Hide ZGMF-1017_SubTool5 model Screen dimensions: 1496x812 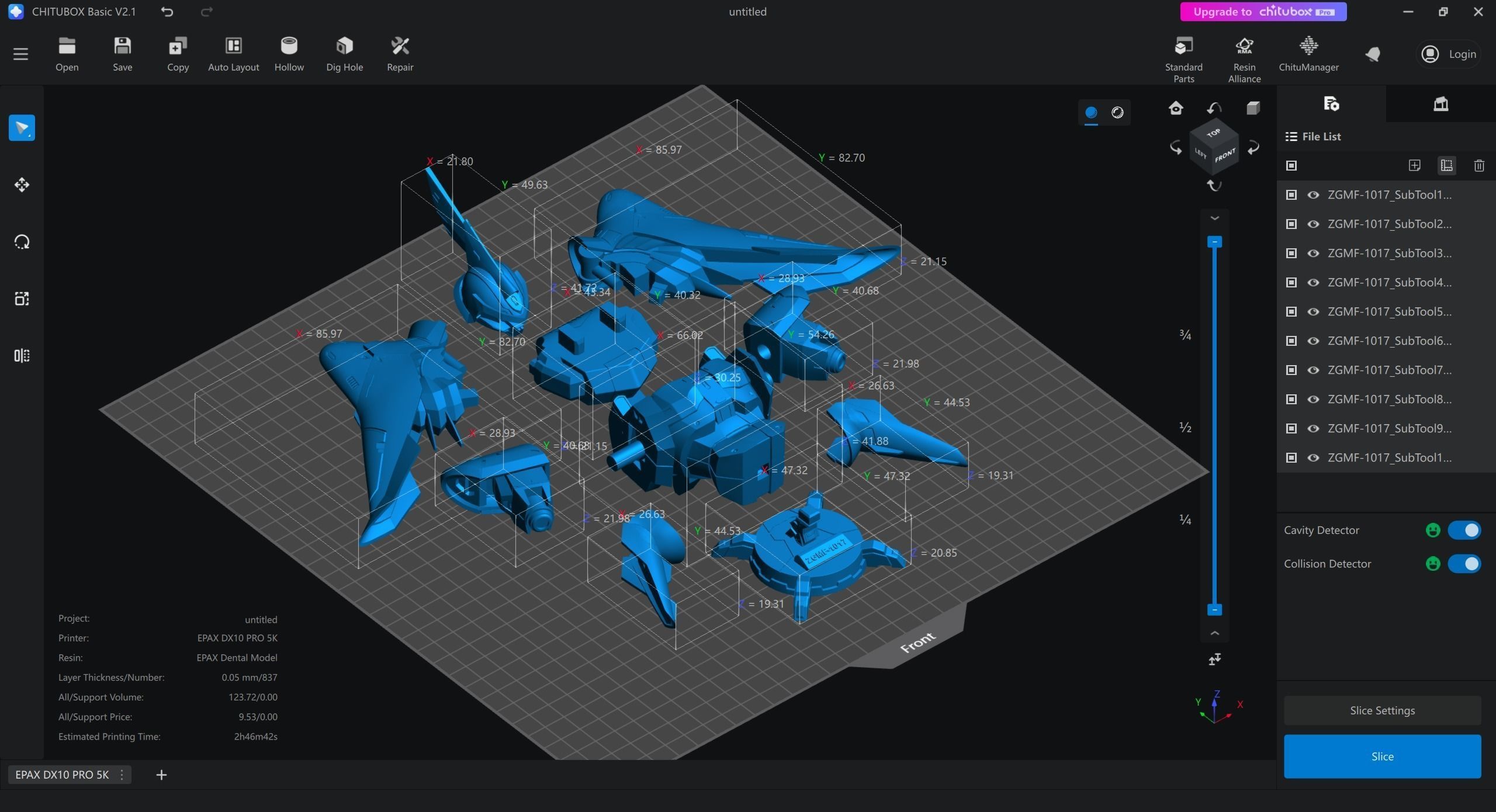(x=1313, y=311)
